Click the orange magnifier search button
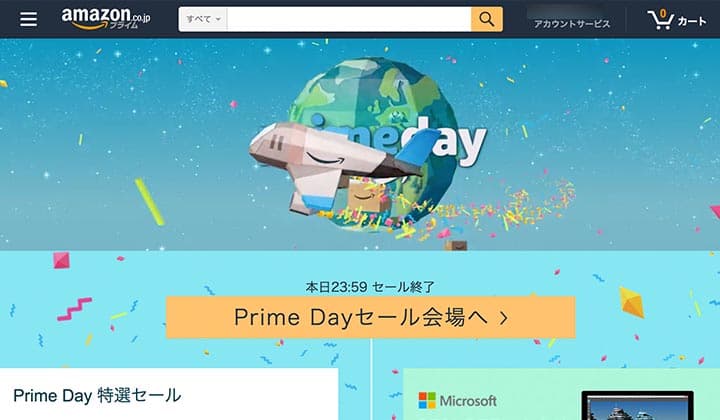 486,19
